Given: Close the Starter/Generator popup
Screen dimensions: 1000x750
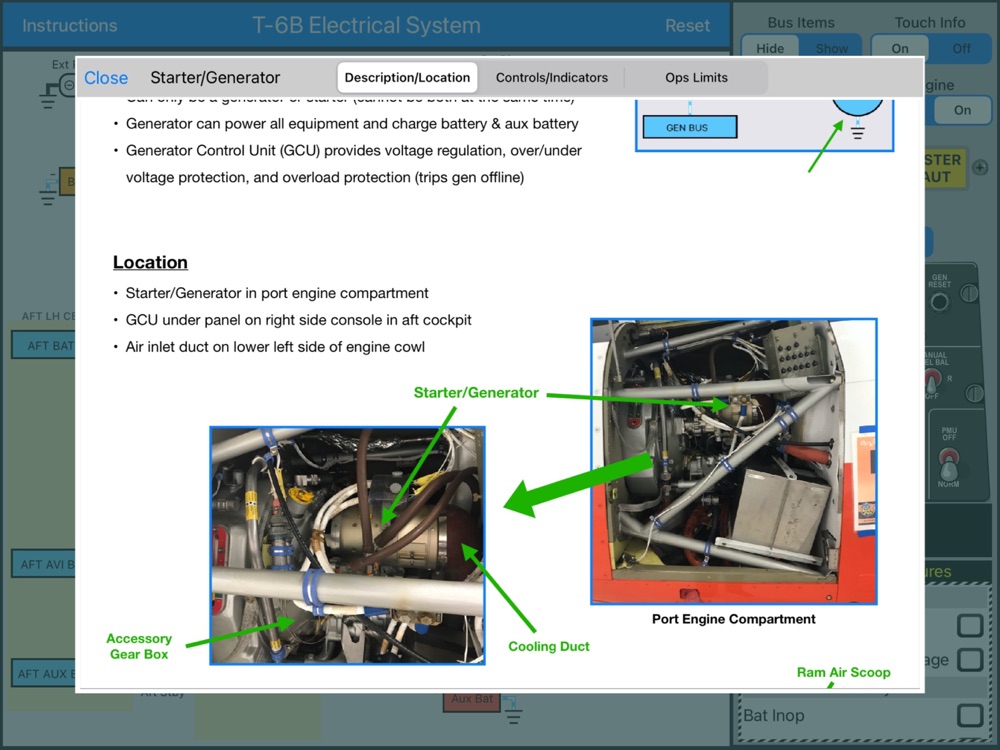Looking at the screenshot, I should point(106,78).
